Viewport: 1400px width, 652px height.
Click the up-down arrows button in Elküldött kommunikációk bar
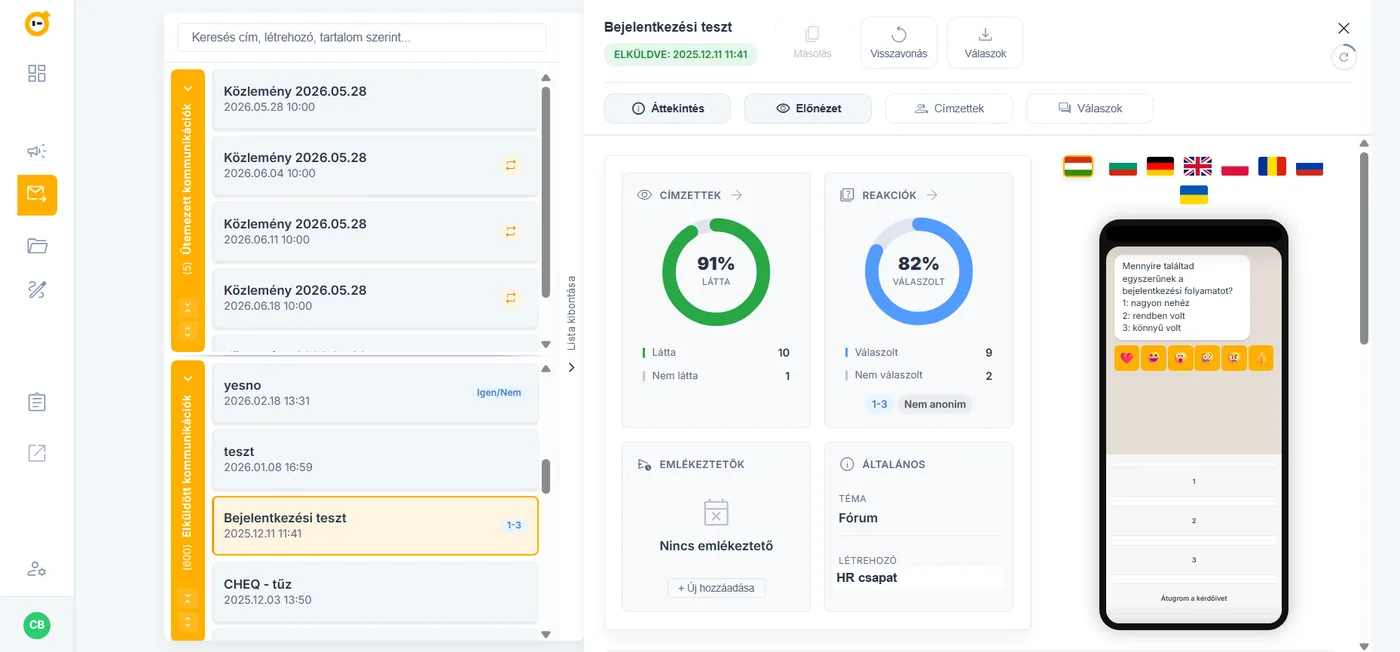click(187, 622)
